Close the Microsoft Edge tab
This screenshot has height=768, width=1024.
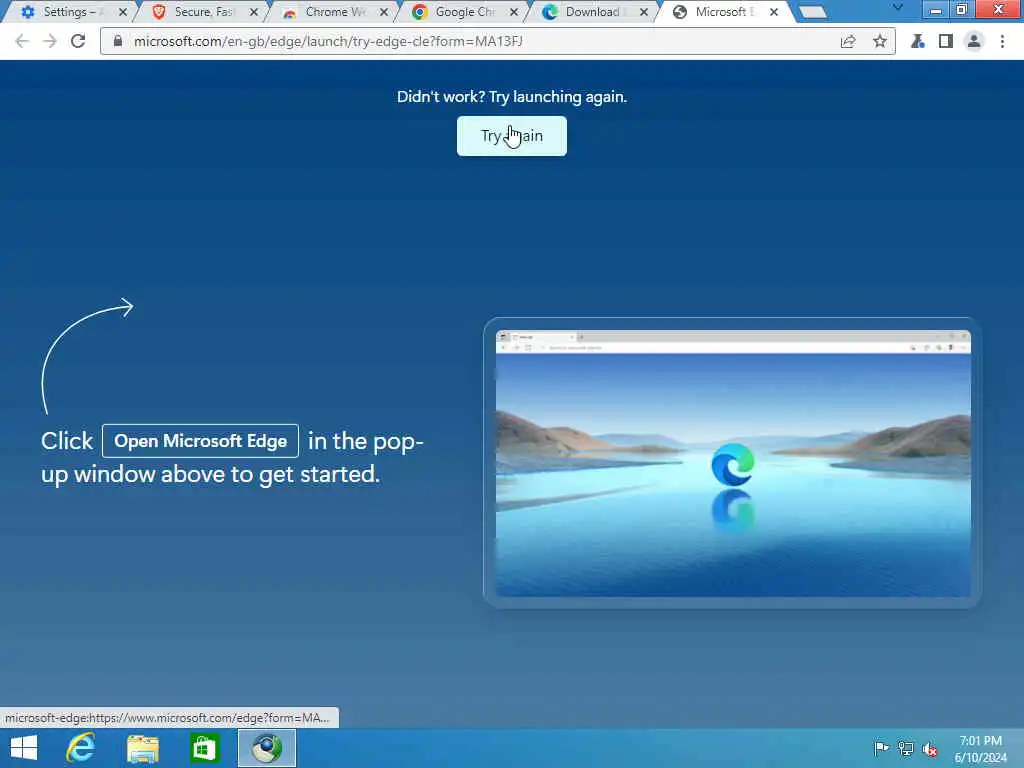pos(774,12)
